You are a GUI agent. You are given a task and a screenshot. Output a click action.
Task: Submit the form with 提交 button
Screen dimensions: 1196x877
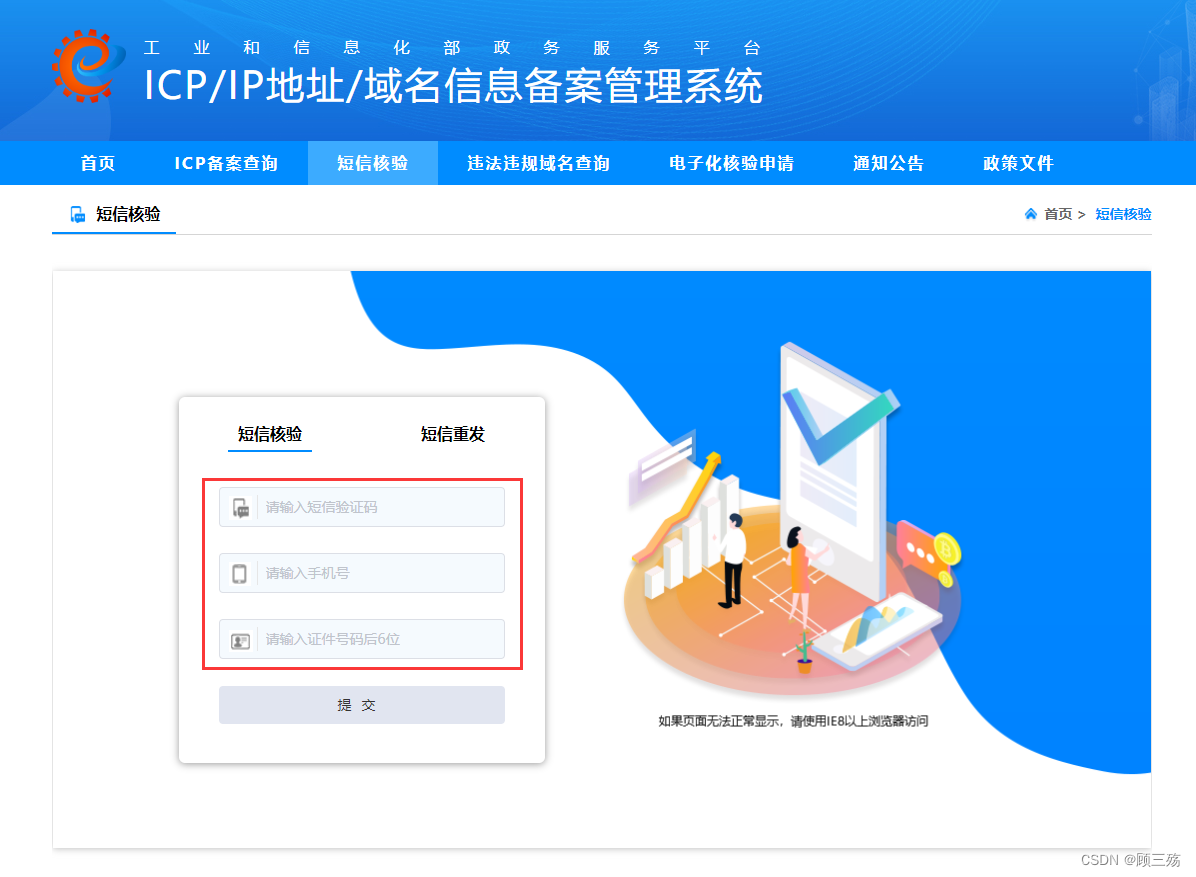coord(362,705)
